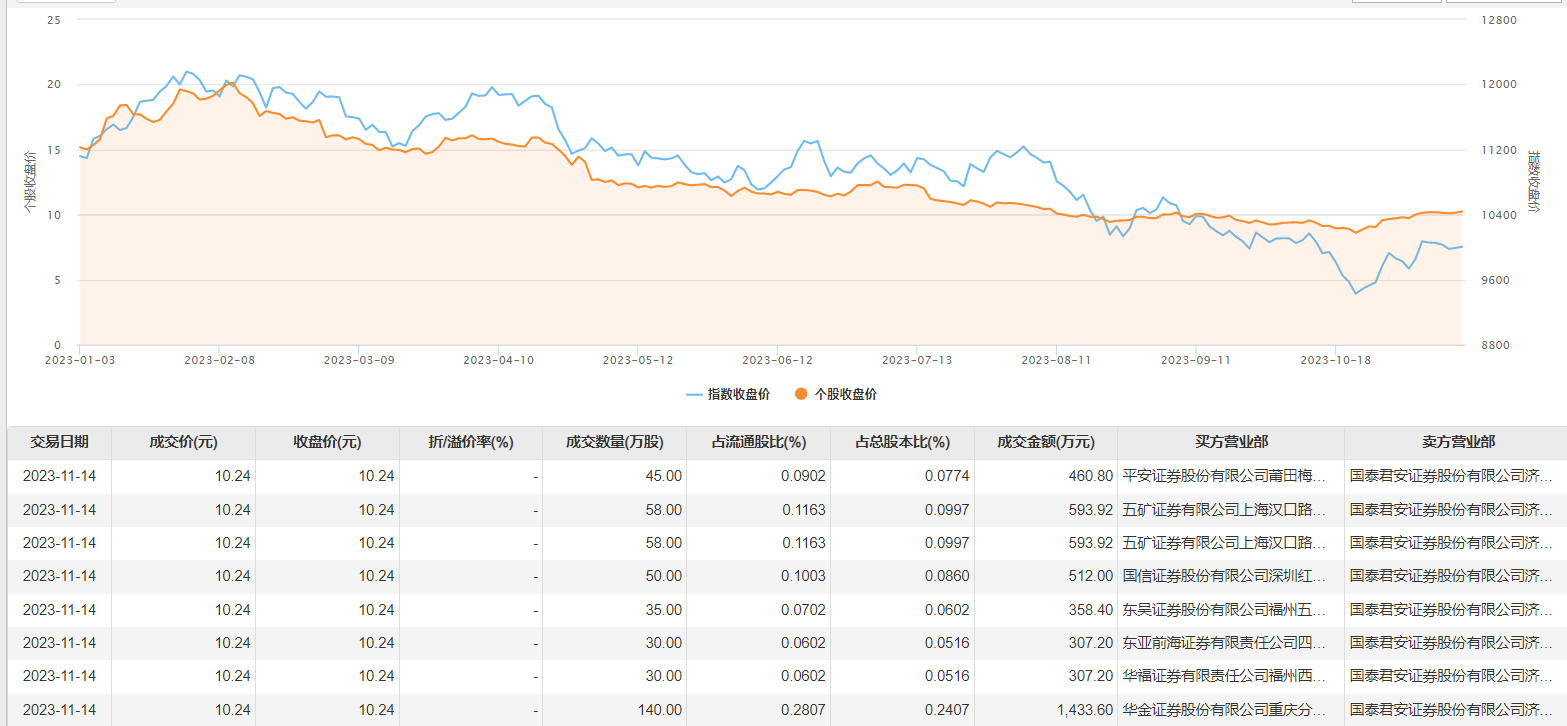This screenshot has height=726, width=1567.
Task: Click the 45.00 volume cell
Action: [615, 476]
